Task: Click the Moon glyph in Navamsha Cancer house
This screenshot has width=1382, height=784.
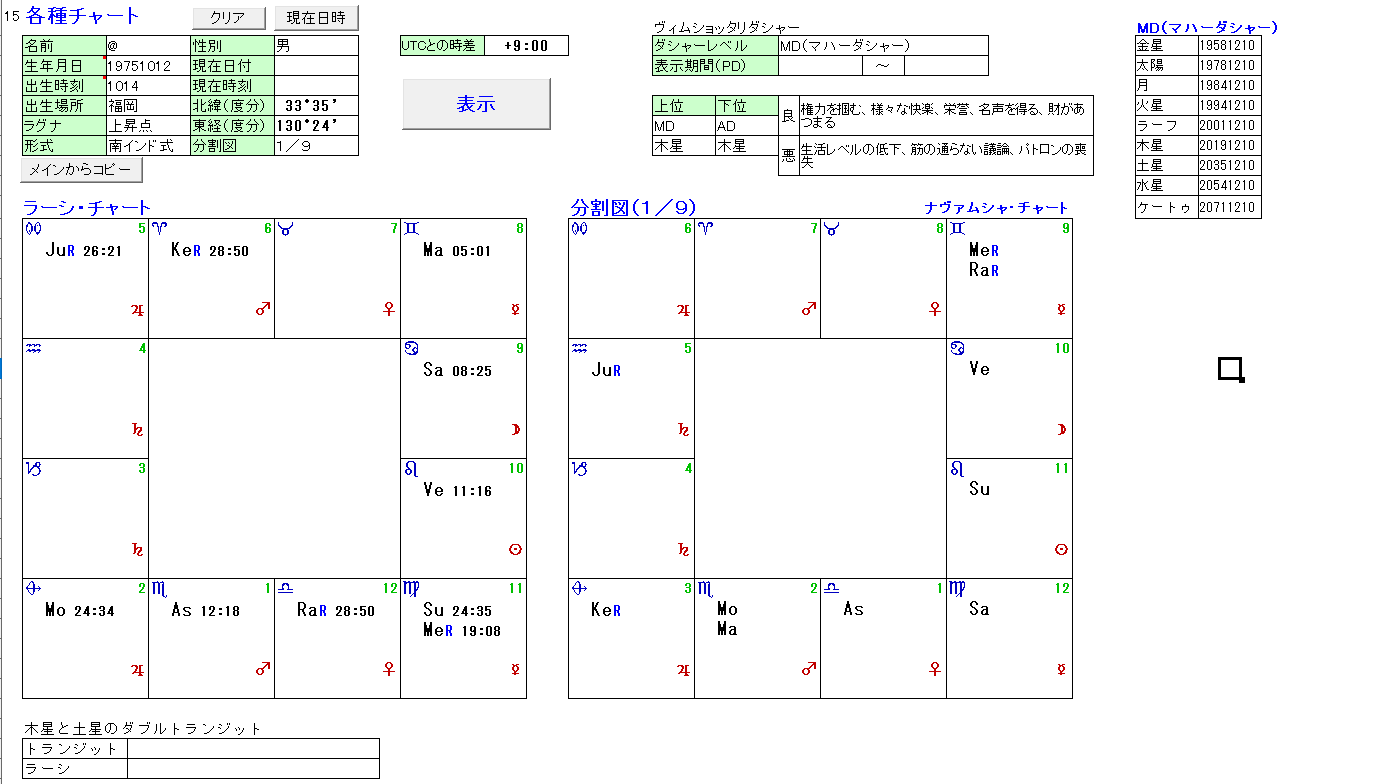Action: (1061, 429)
